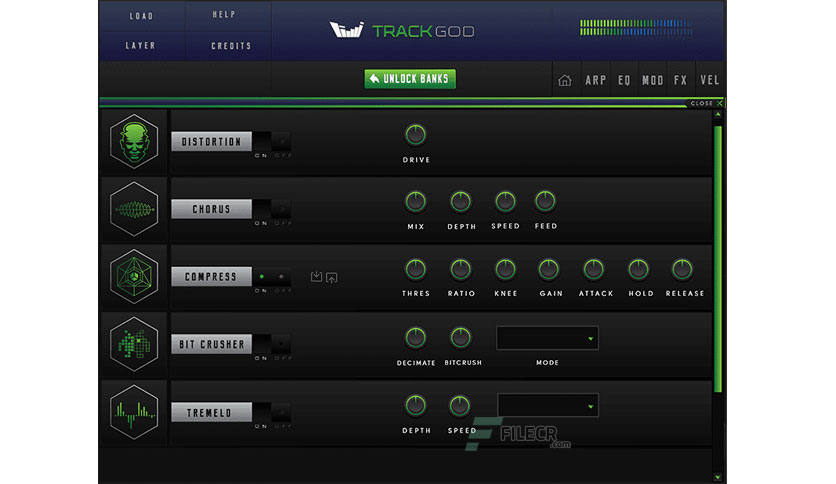This screenshot has width=836, height=484.
Task: Click the compressor Attack knob
Action: click(593, 269)
